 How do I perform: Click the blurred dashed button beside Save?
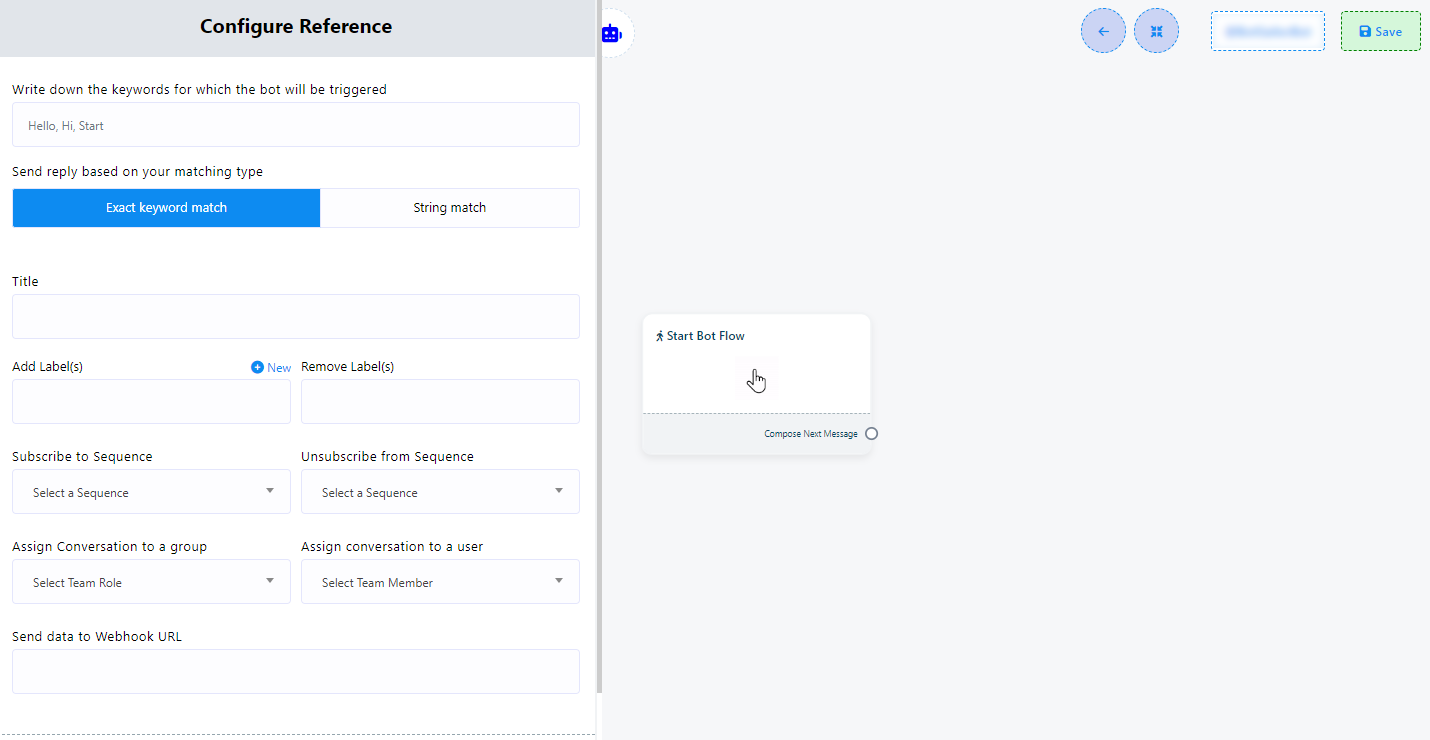point(1267,31)
